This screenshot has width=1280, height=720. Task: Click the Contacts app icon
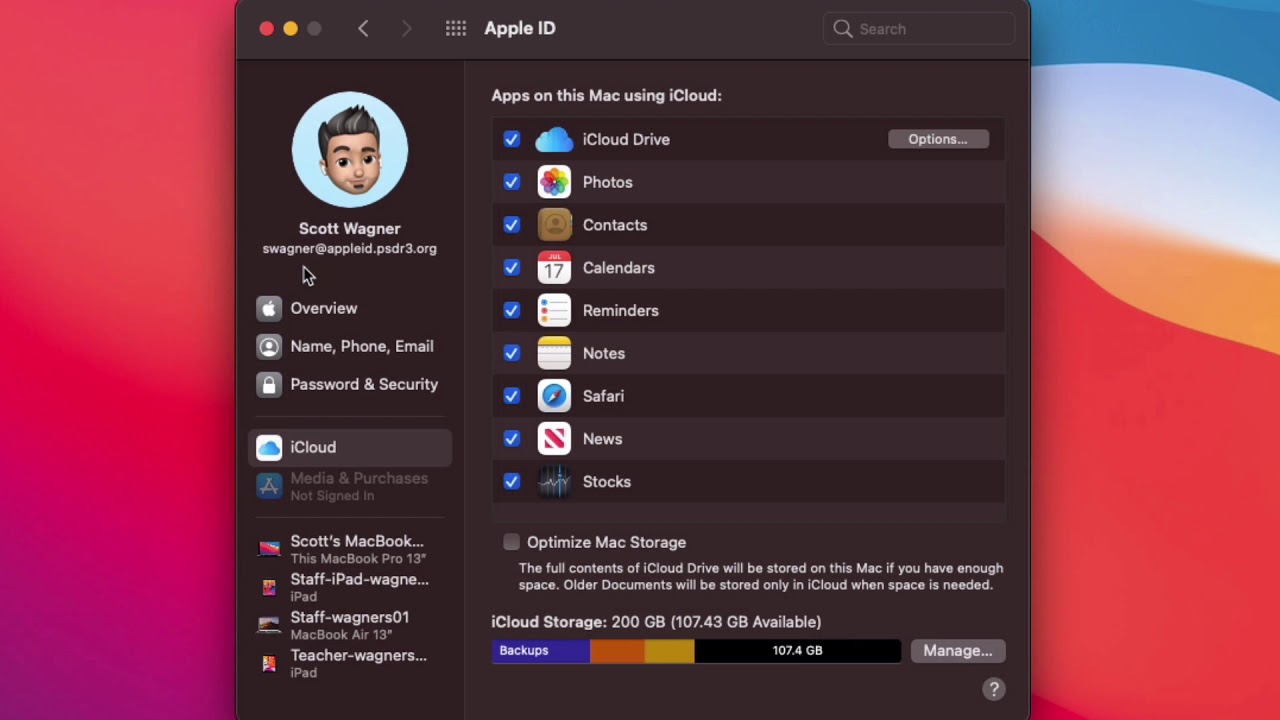pos(554,225)
